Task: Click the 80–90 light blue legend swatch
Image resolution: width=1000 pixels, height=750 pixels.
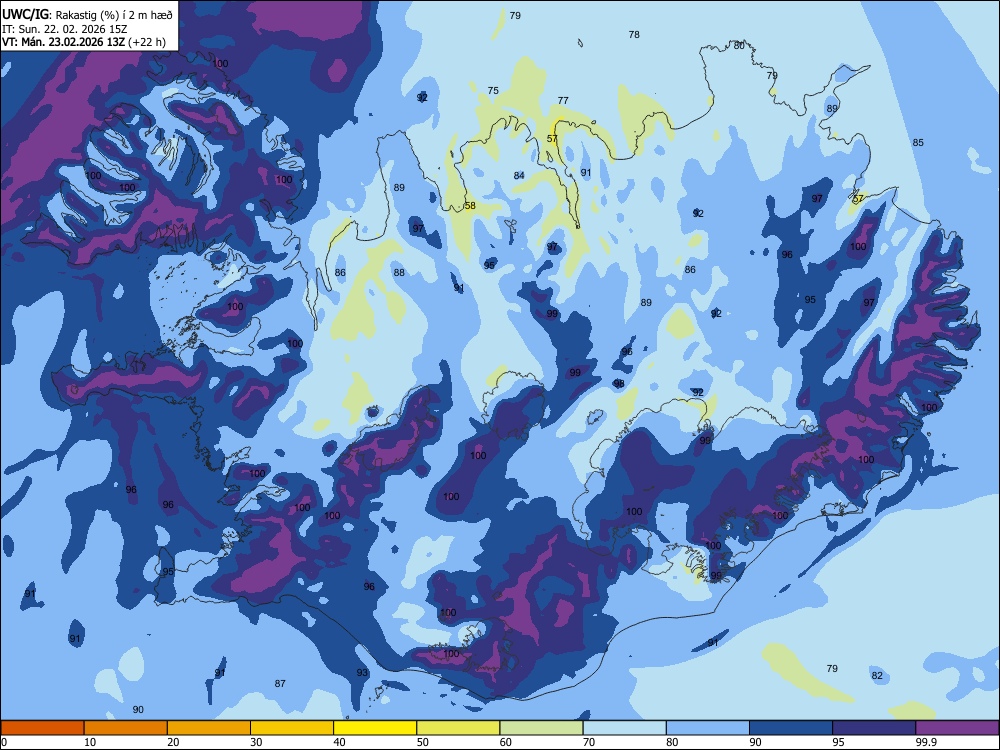Action: tap(708, 728)
